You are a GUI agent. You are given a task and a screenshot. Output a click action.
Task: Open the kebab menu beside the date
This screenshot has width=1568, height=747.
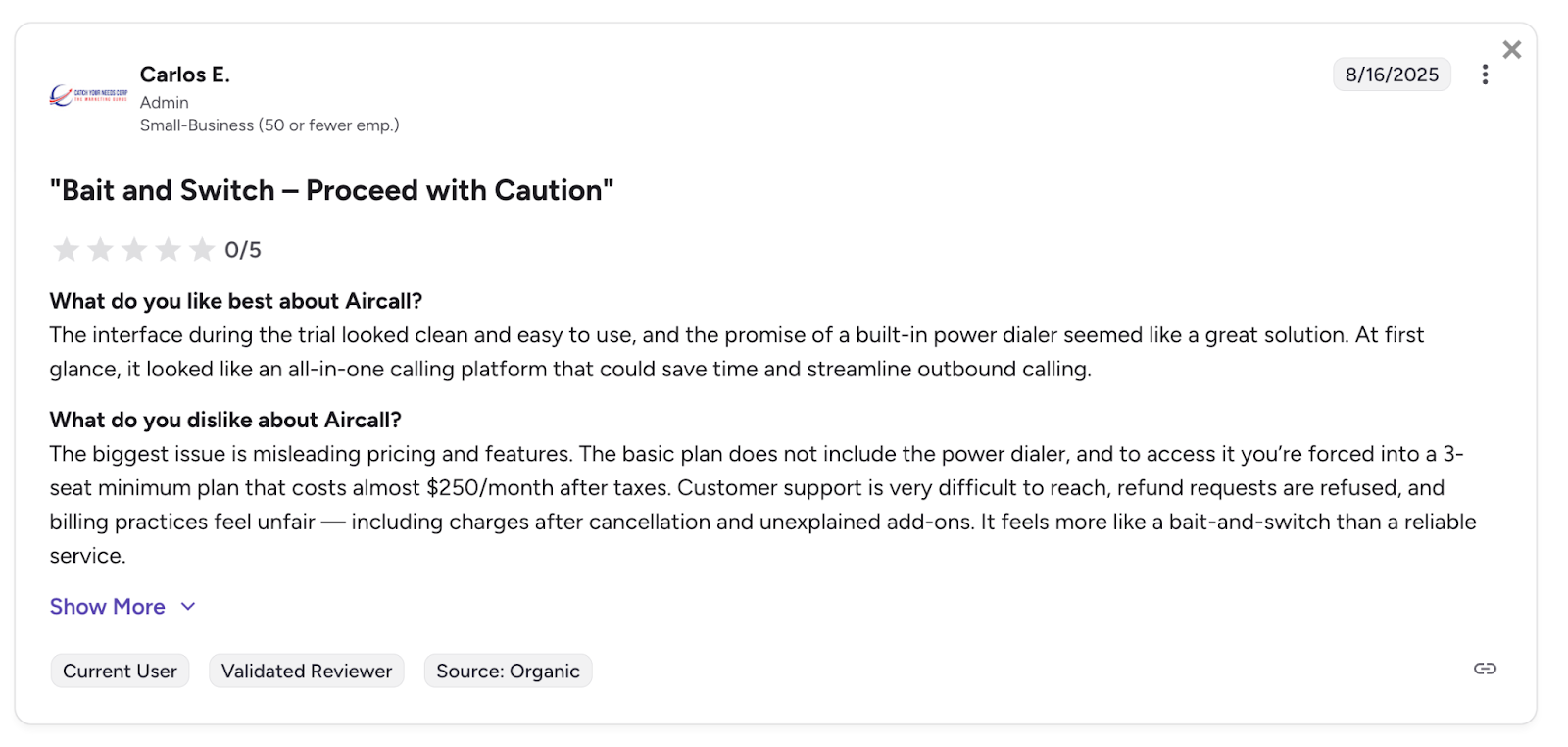coord(1485,74)
